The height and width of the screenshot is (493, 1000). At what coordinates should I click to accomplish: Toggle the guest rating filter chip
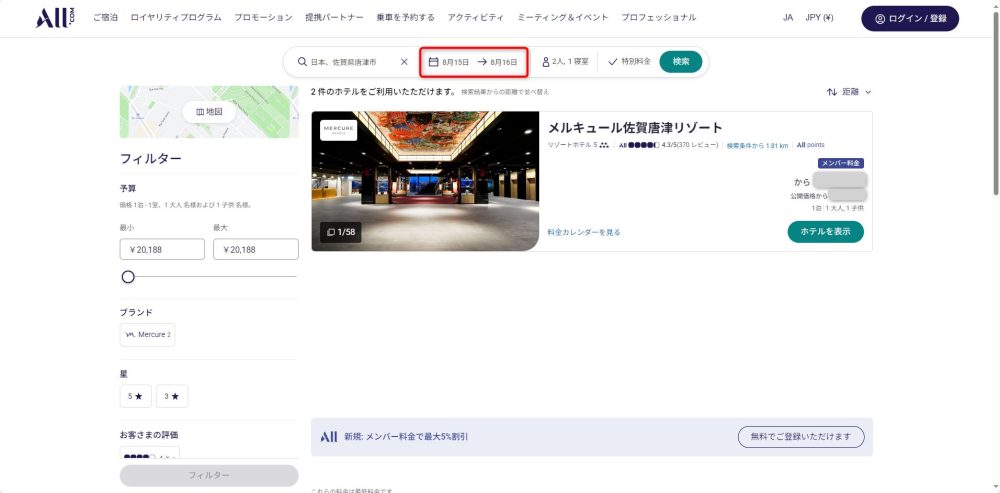coord(149,453)
